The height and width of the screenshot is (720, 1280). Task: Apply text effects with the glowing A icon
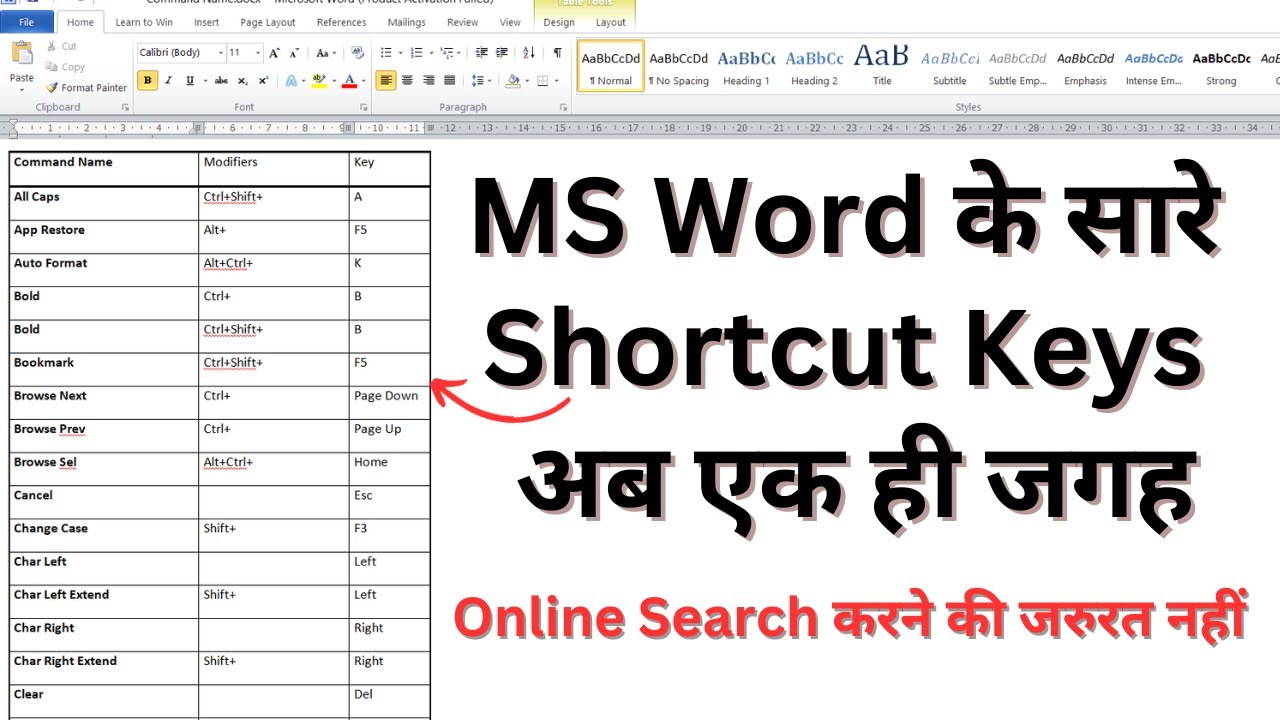pos(291,81)
